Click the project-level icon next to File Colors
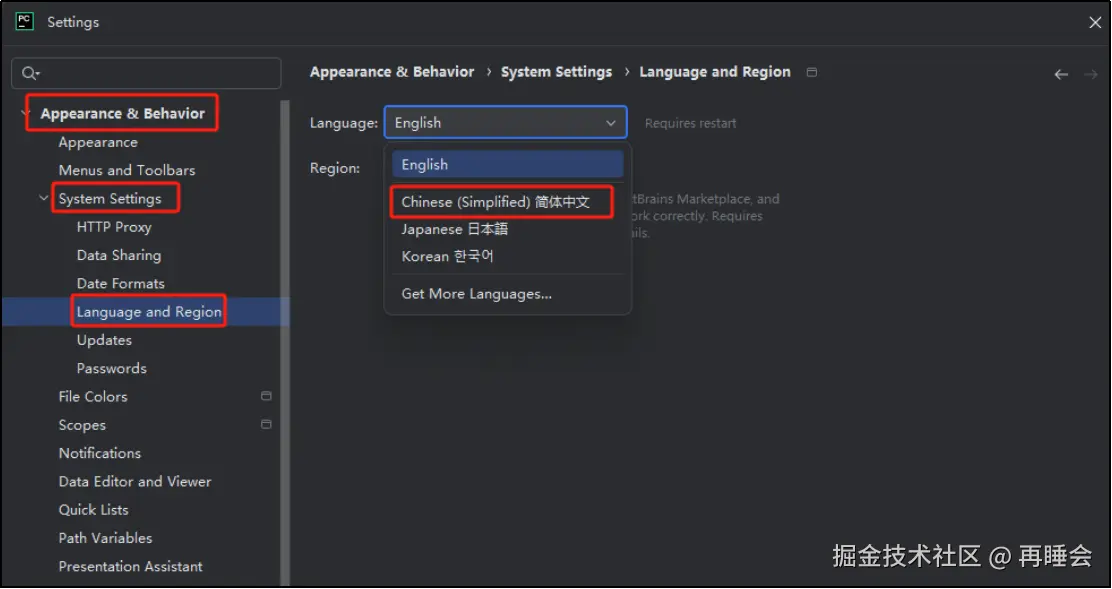The width and height of the screenshot is (1112, 589). pos(266,396)
